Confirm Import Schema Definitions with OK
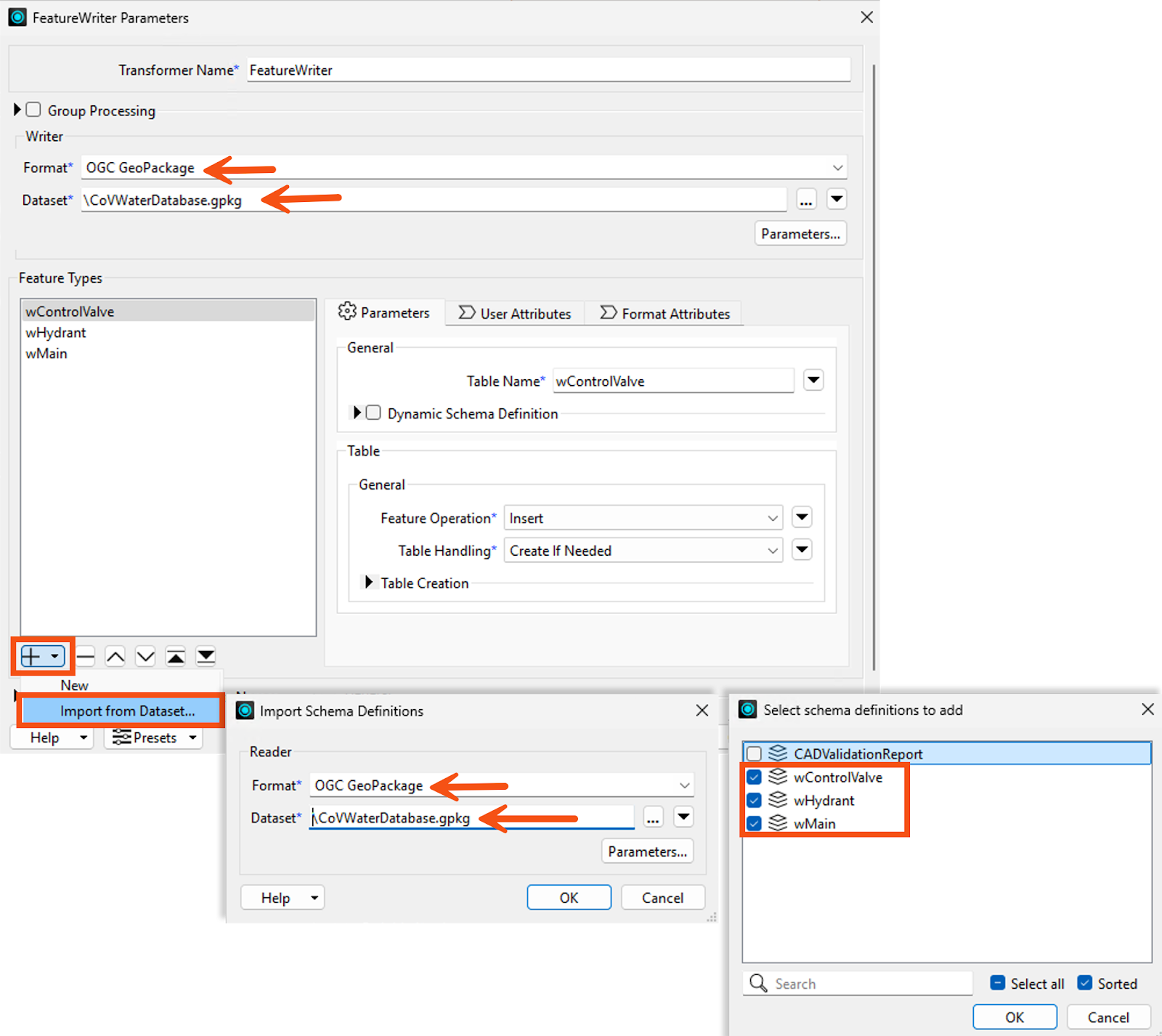Screen dimensions: 1162x1036 [x=569, y=897]
